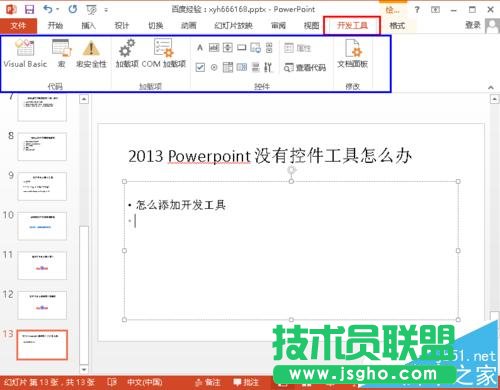Insert a Toggle Button control
The width and height of the screenshot is (500, 390).
(x=256, y=67)
